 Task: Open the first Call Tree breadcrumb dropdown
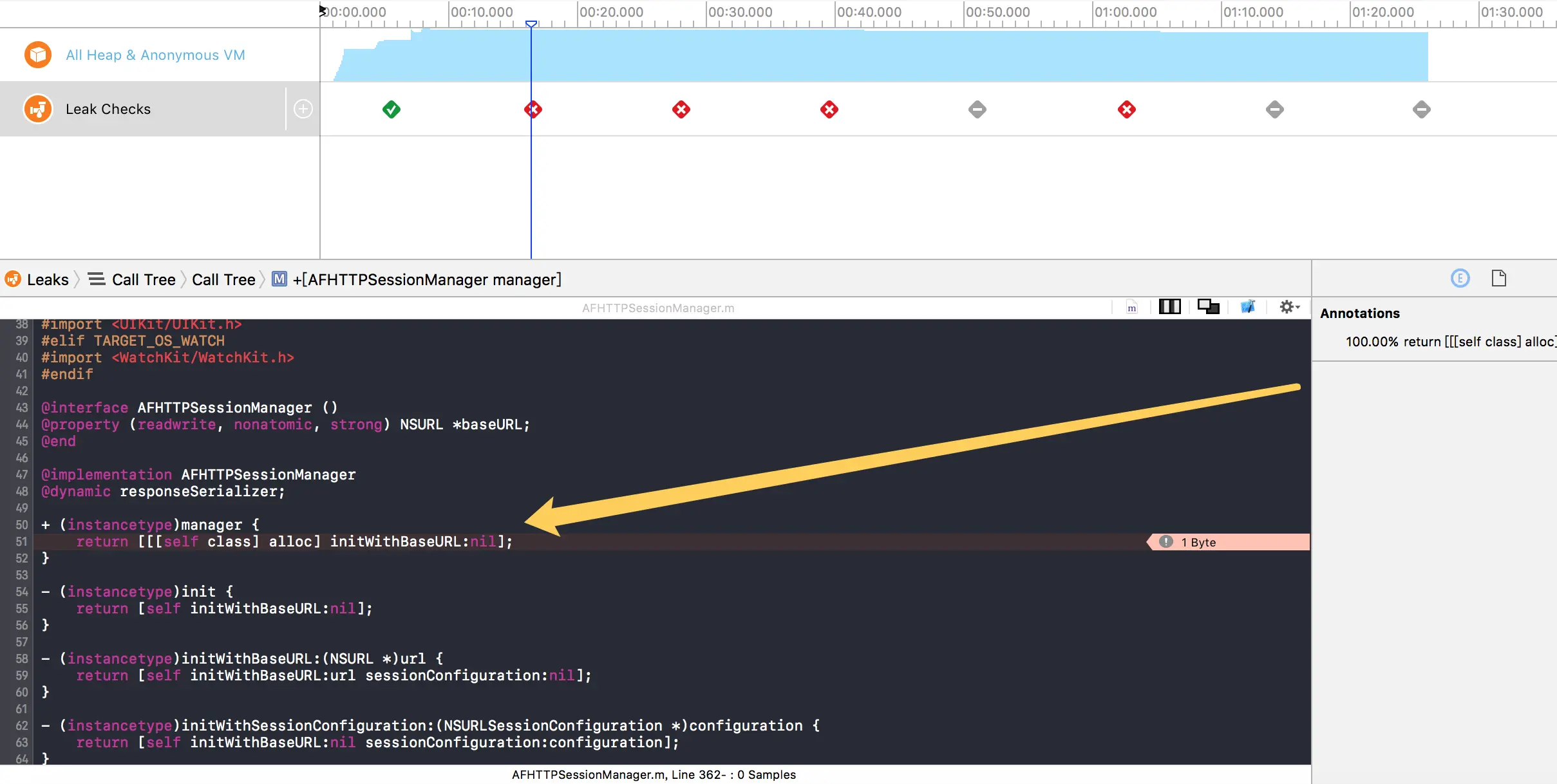143,279
